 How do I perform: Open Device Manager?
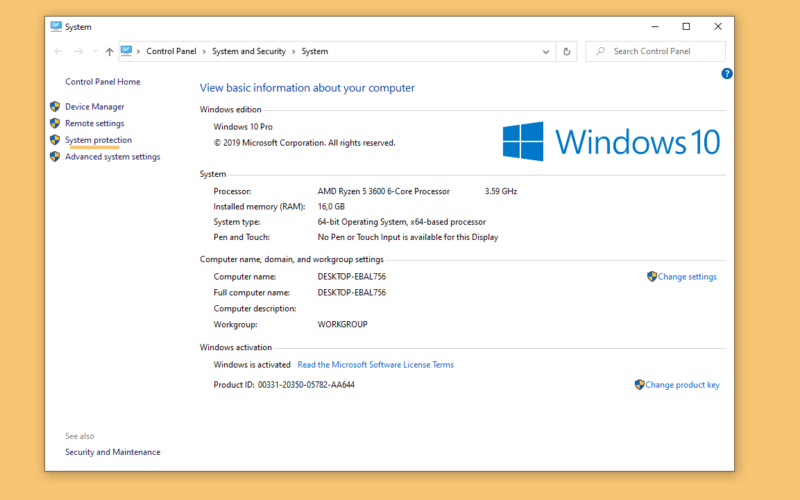[95, 107]
